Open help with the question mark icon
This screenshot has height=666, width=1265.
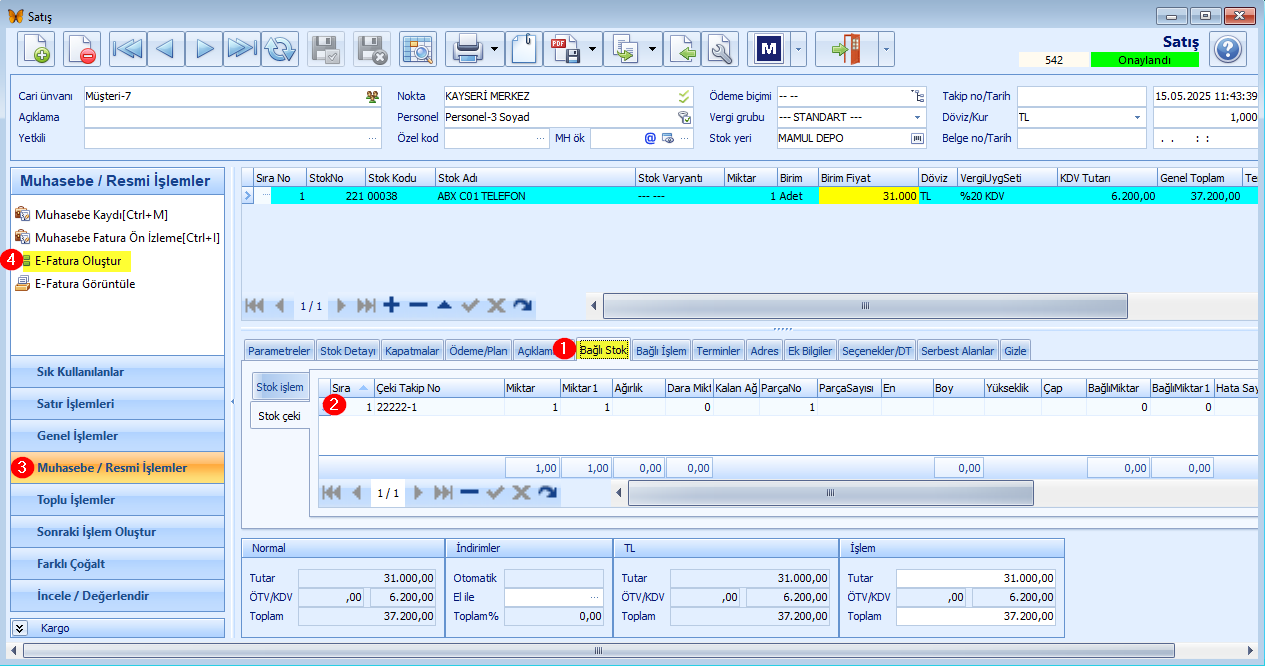click(1227, 48)
